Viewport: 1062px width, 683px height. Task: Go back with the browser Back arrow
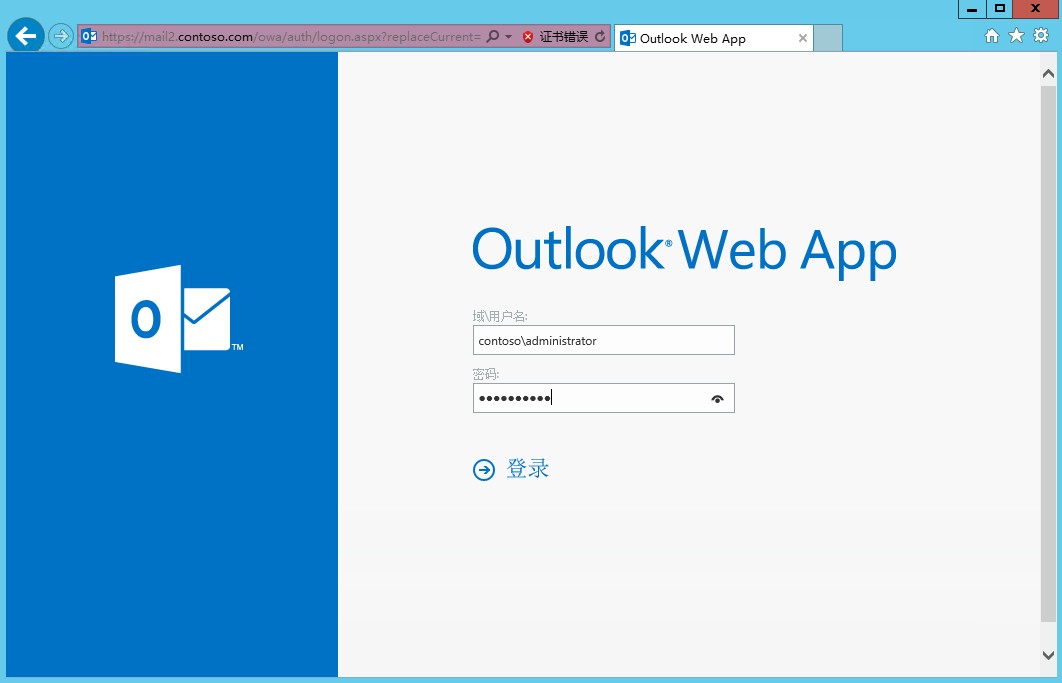26,36
